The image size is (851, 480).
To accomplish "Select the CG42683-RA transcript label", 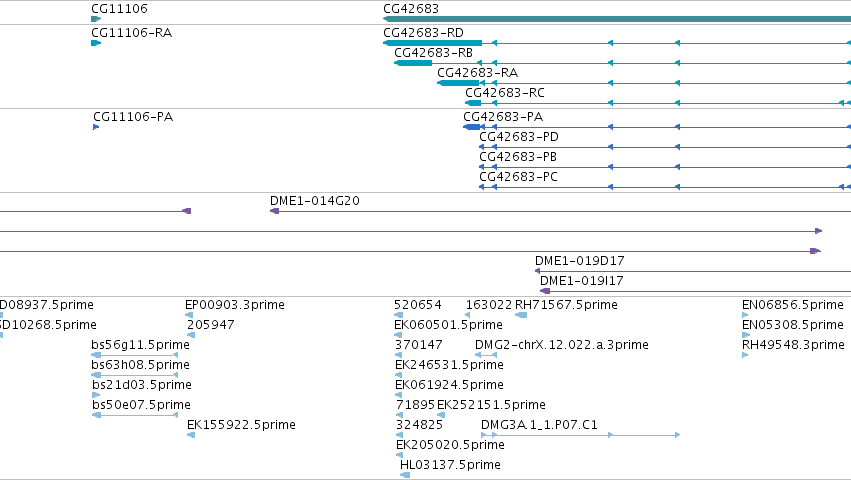I will point(478,73).
